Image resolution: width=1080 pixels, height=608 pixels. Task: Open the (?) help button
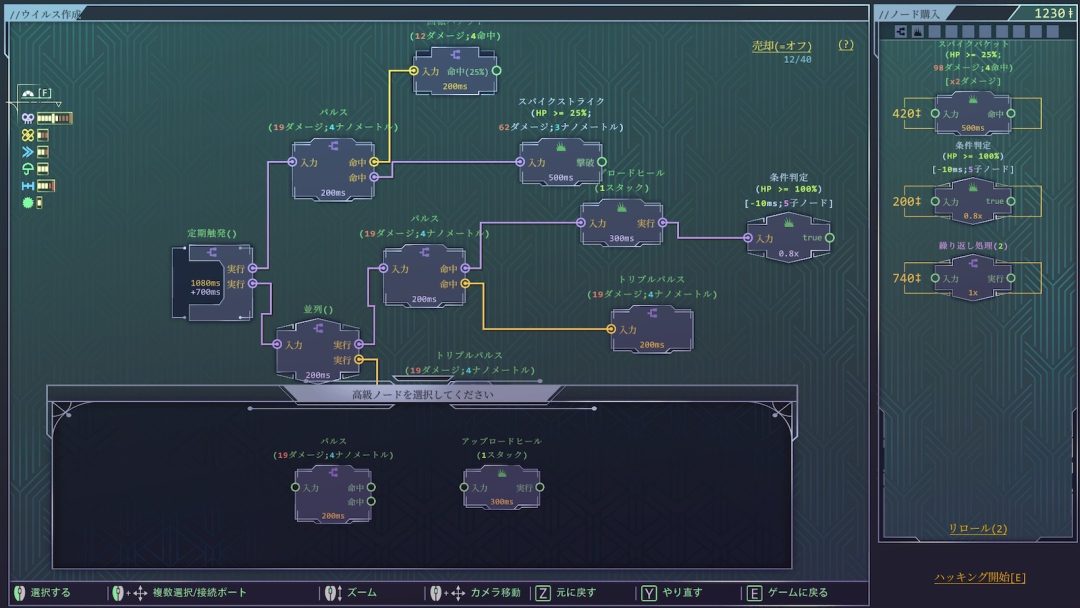pyautogui.click(x=846, y=45)
